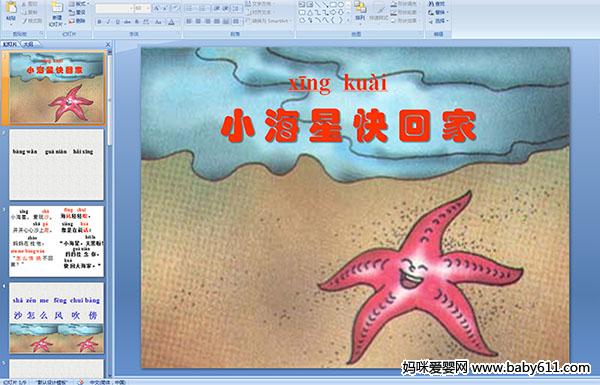Click the Find icon in editing group
The height and width of the screenshot is (385, 600).
click(x=437, y=4)
